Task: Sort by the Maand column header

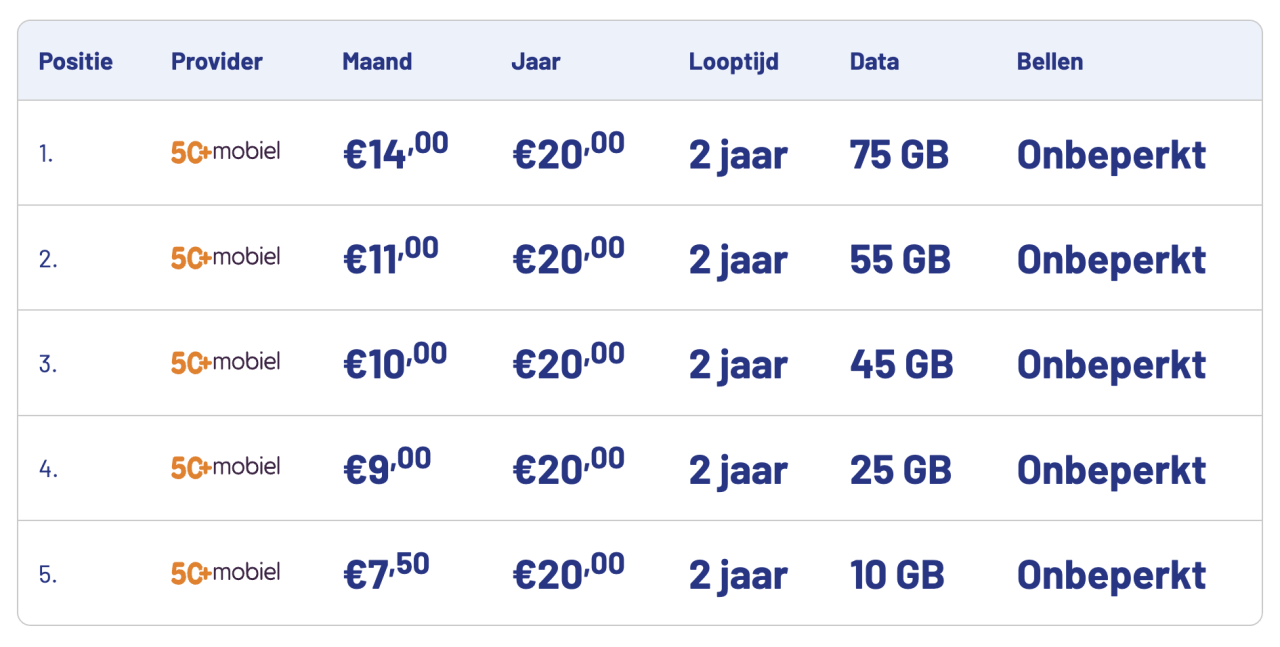Action: pos(377,61)
